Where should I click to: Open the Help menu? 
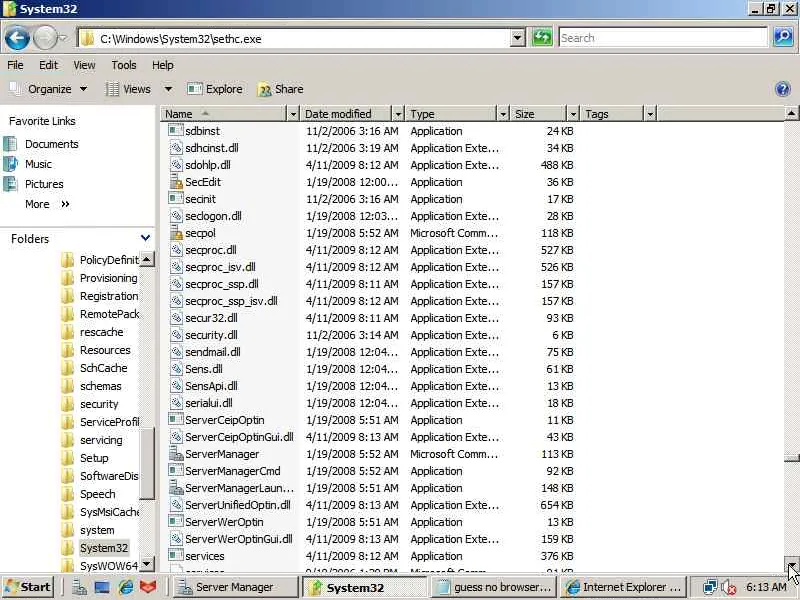click(x=163, y=65)
